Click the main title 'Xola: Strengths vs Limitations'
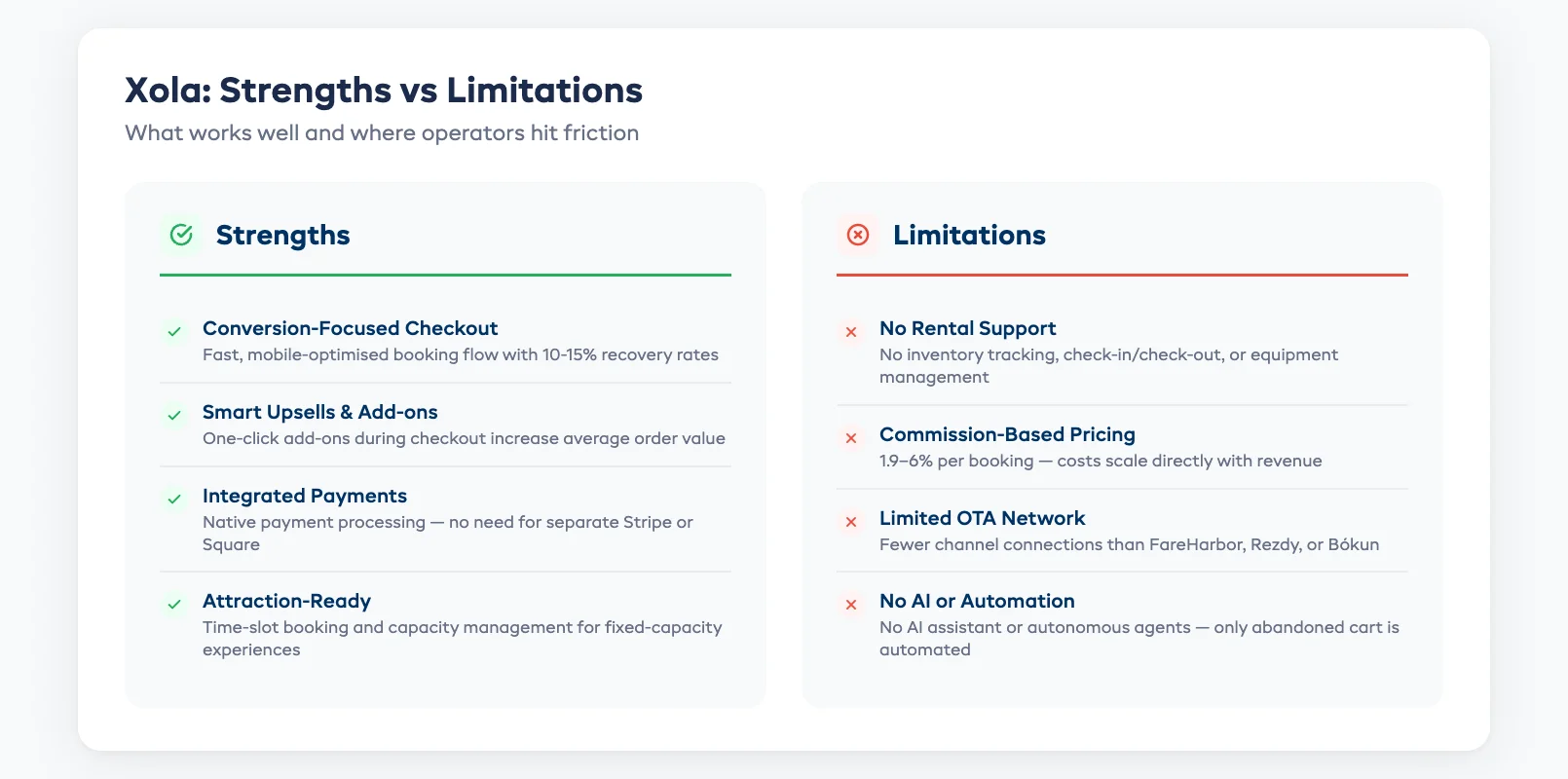The width and height of the screenshot is (1568, 779). click(x=384, y=90)
